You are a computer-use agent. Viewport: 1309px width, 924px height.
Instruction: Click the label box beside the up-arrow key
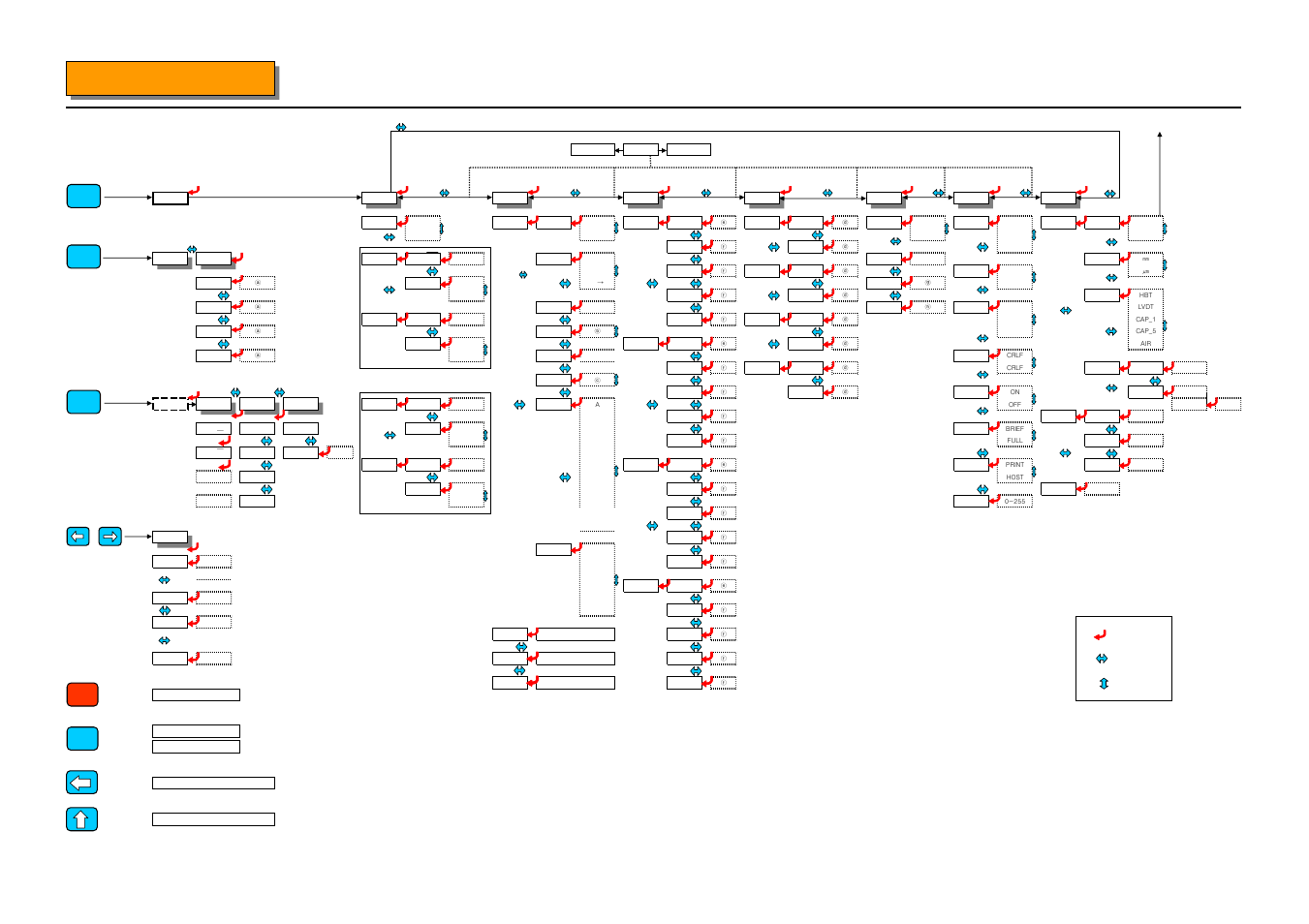coord(213,819)
